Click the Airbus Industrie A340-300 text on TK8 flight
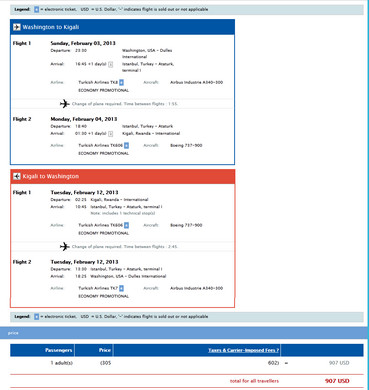The image size is (369, 390). 196,82
